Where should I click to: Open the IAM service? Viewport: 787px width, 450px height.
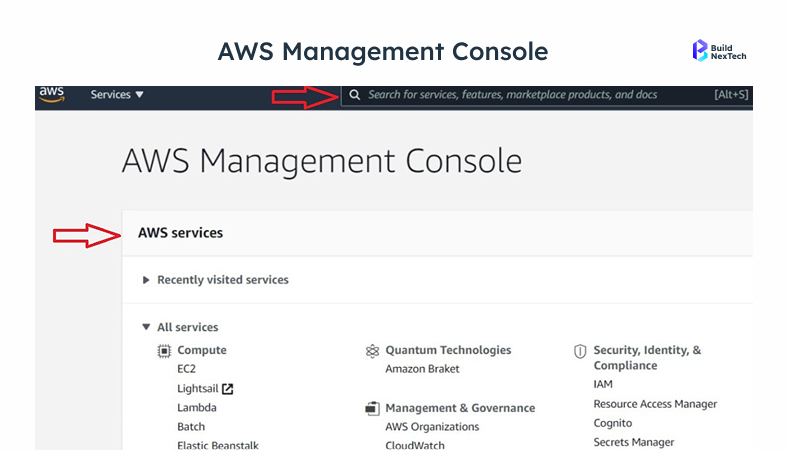[x=603, y=384]
